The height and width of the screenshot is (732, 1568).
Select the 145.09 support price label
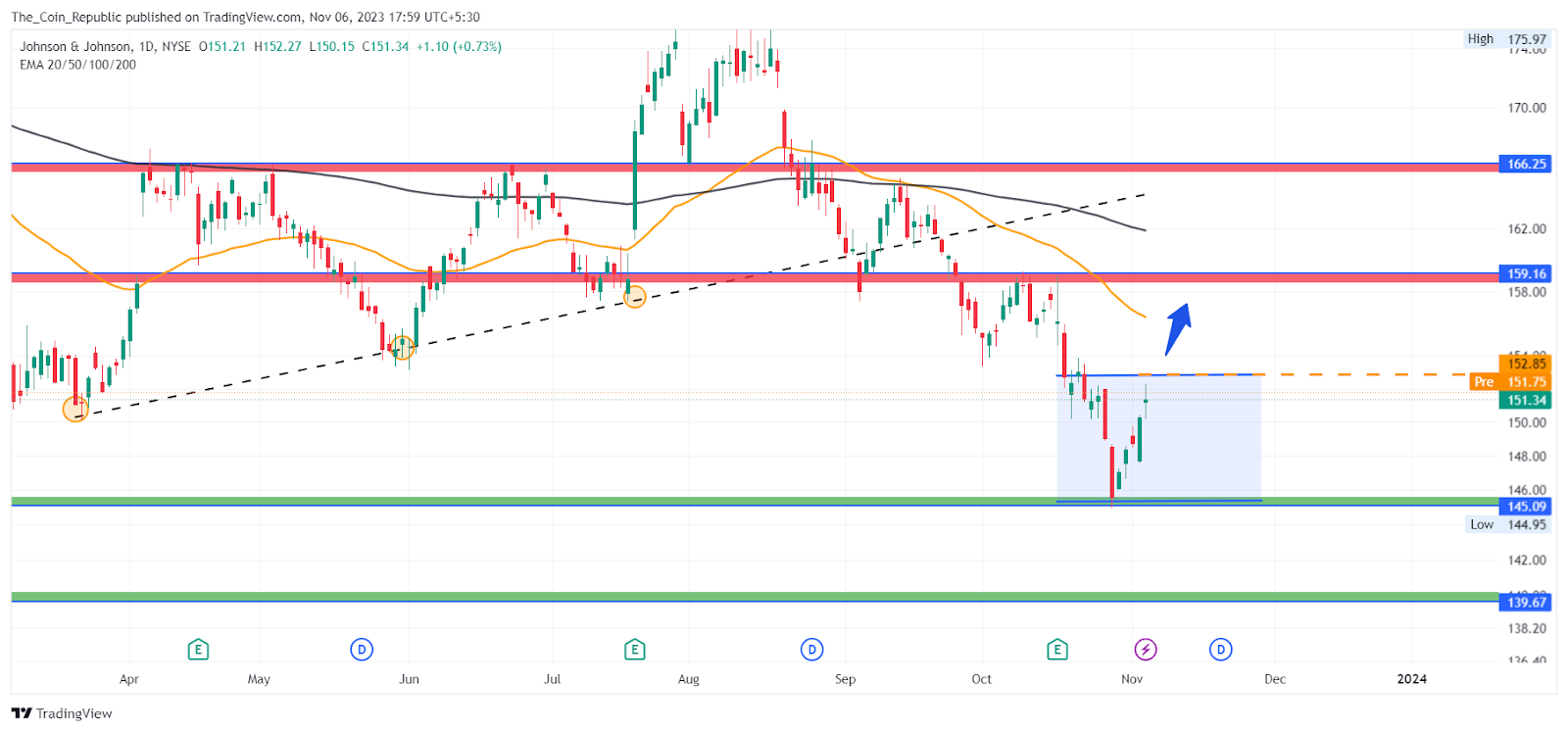click(1526, 507)
